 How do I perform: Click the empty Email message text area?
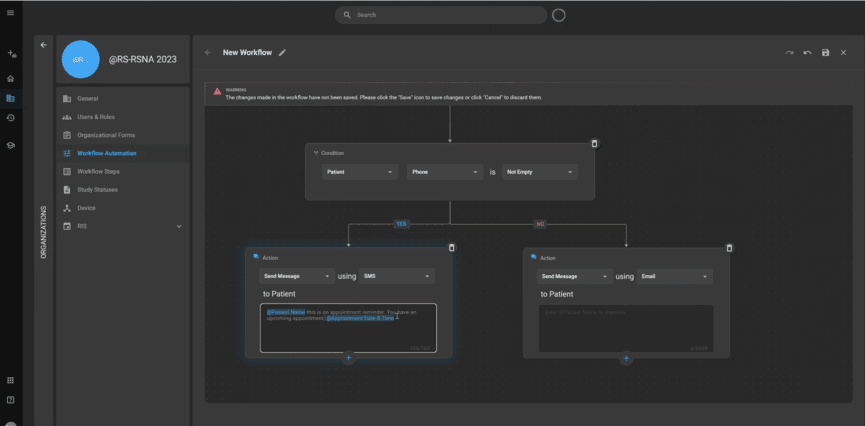tap(626, 328)
